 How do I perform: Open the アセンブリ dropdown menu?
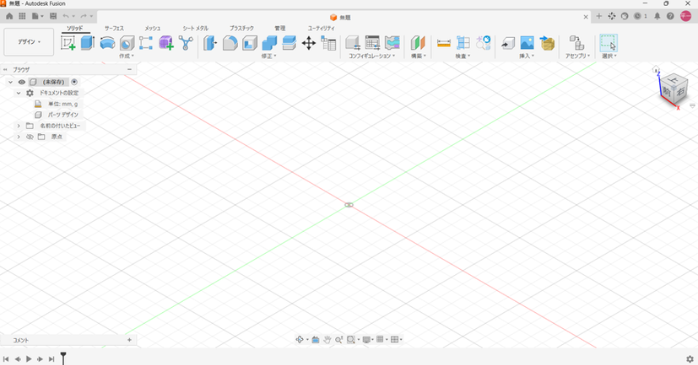pyautogui.click(x=577, y=56)
